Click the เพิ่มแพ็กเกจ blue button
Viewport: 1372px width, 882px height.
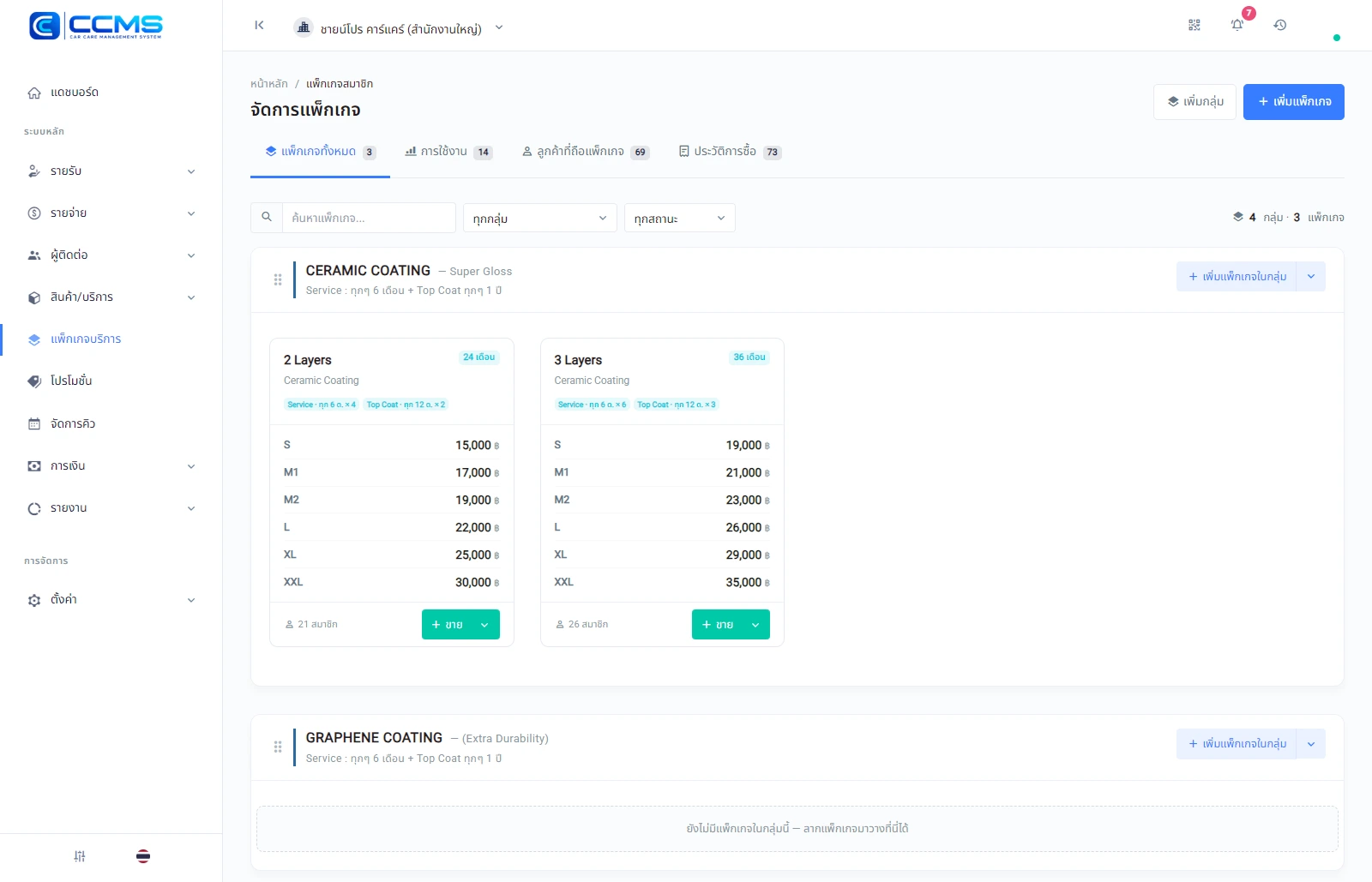[x=1294, y=102]
